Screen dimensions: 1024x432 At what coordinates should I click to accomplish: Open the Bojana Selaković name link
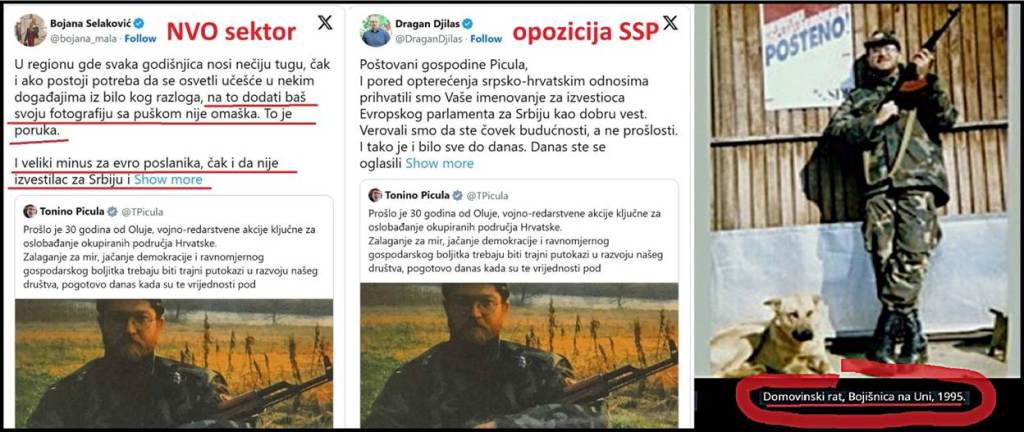(90, 23)
